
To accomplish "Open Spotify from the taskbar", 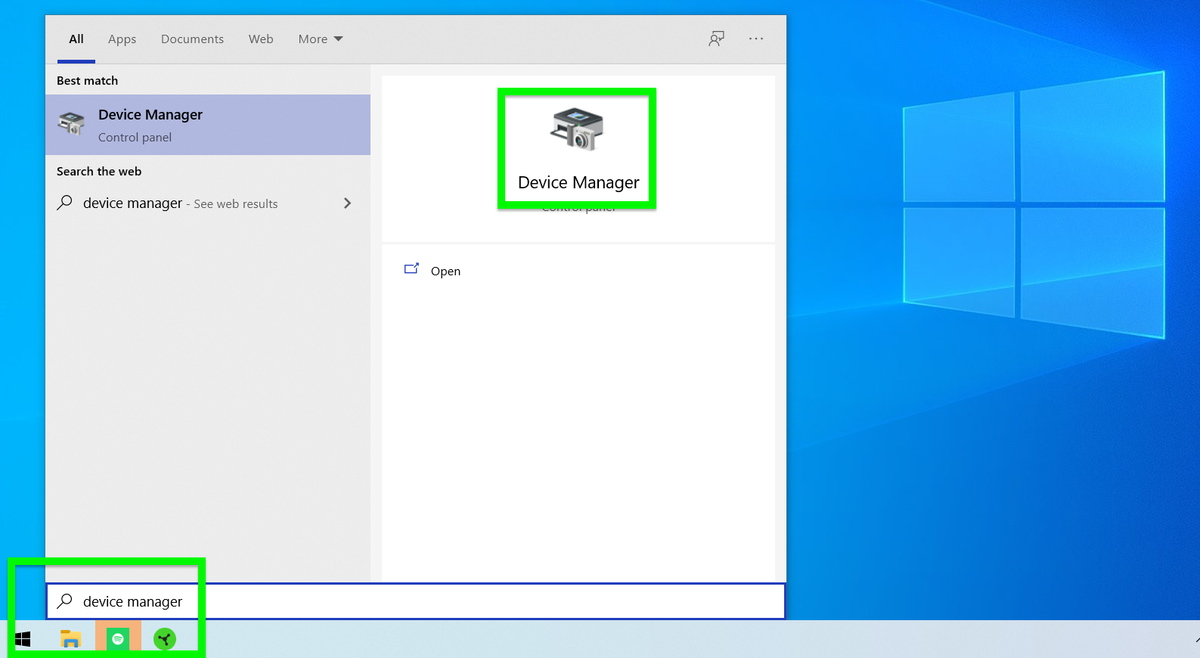I will click(117, 637).
